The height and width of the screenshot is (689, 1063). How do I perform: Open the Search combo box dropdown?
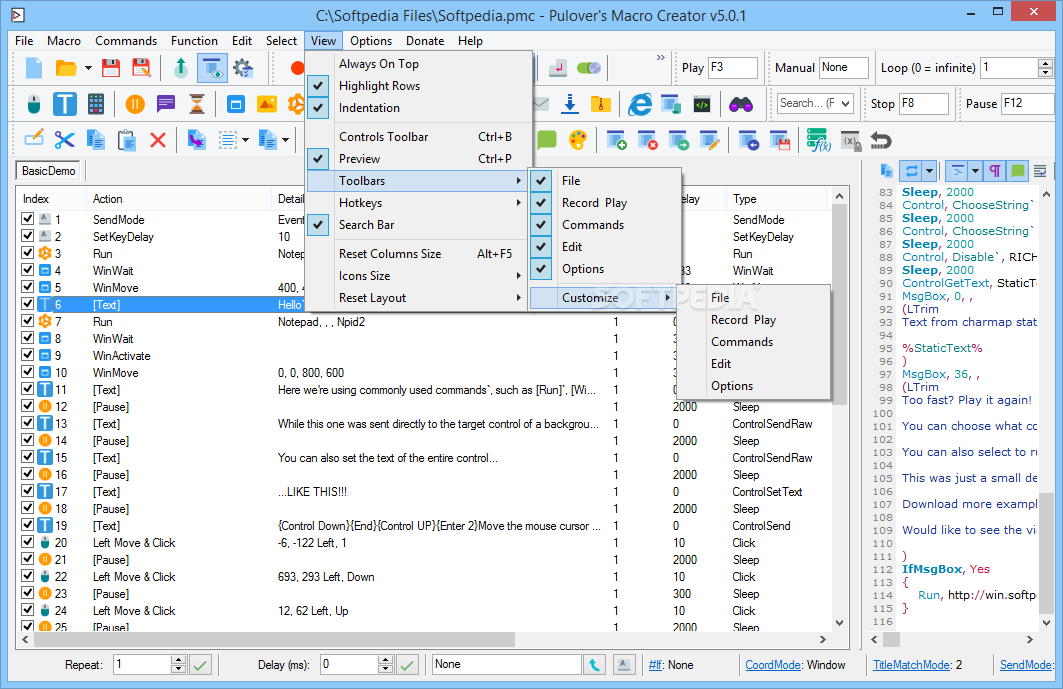tap(845, 103)
